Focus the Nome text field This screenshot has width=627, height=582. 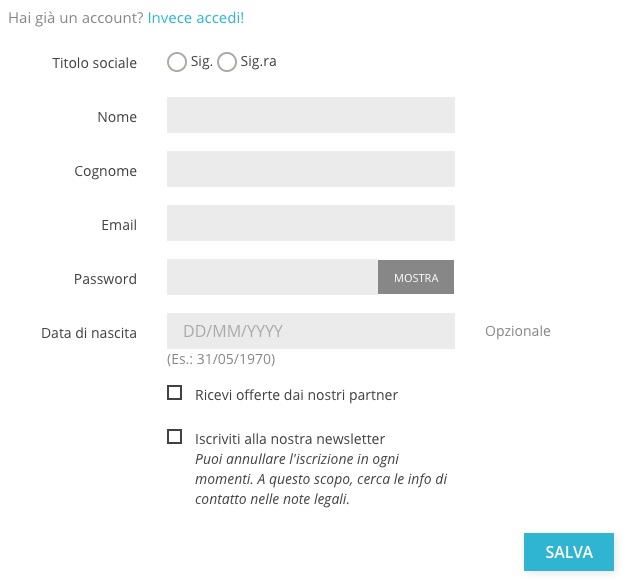[x=310, y=115]
